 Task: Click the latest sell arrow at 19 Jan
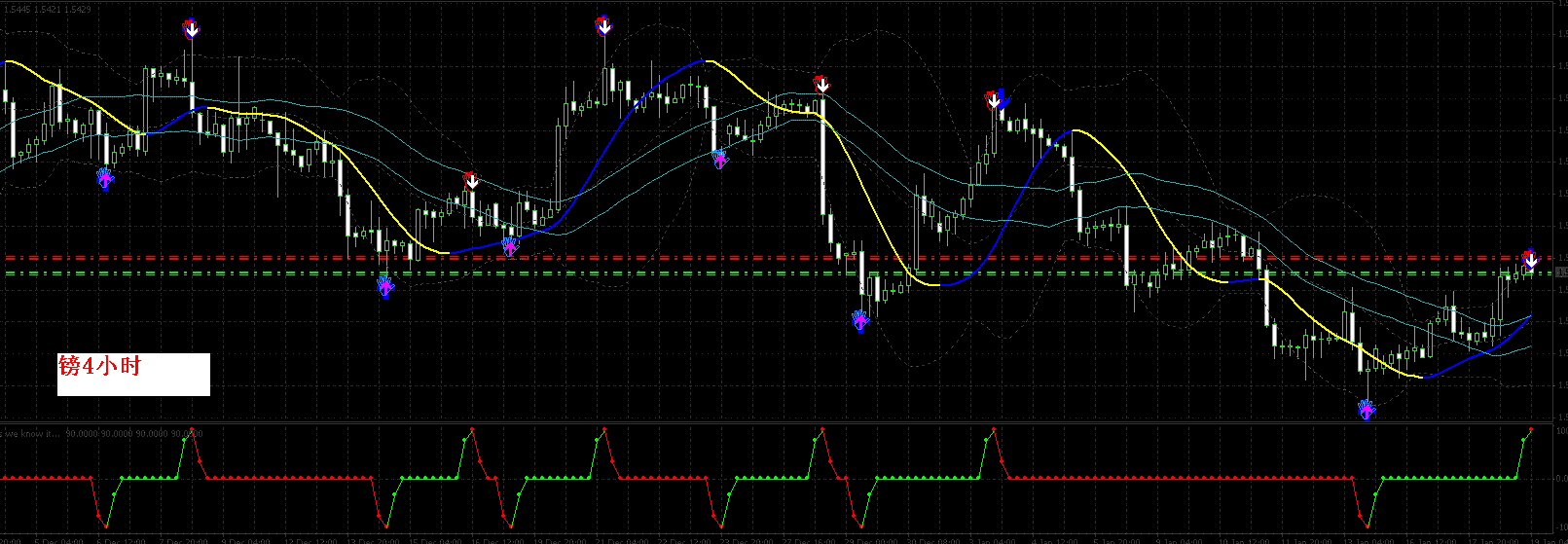(x=1530, y=260)
